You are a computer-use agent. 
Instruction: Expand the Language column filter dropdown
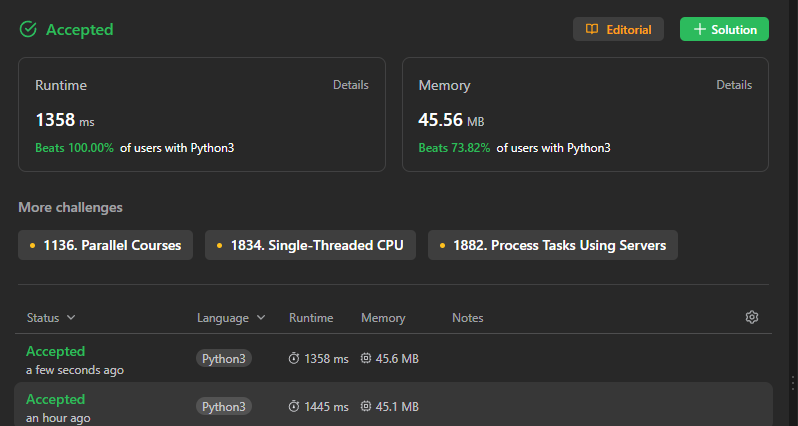pos(261,318)
